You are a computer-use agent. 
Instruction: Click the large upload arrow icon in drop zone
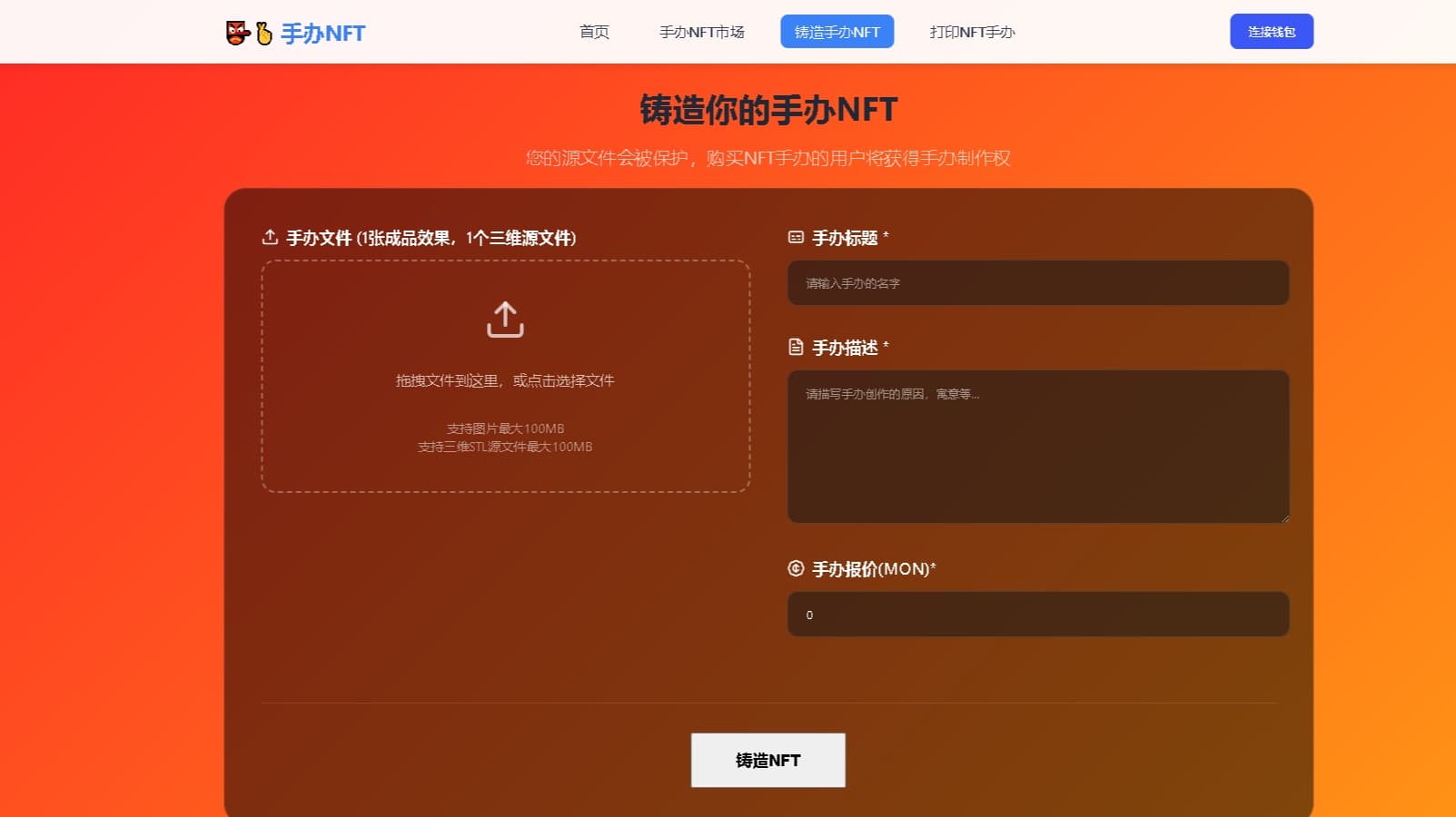point(504,320)
